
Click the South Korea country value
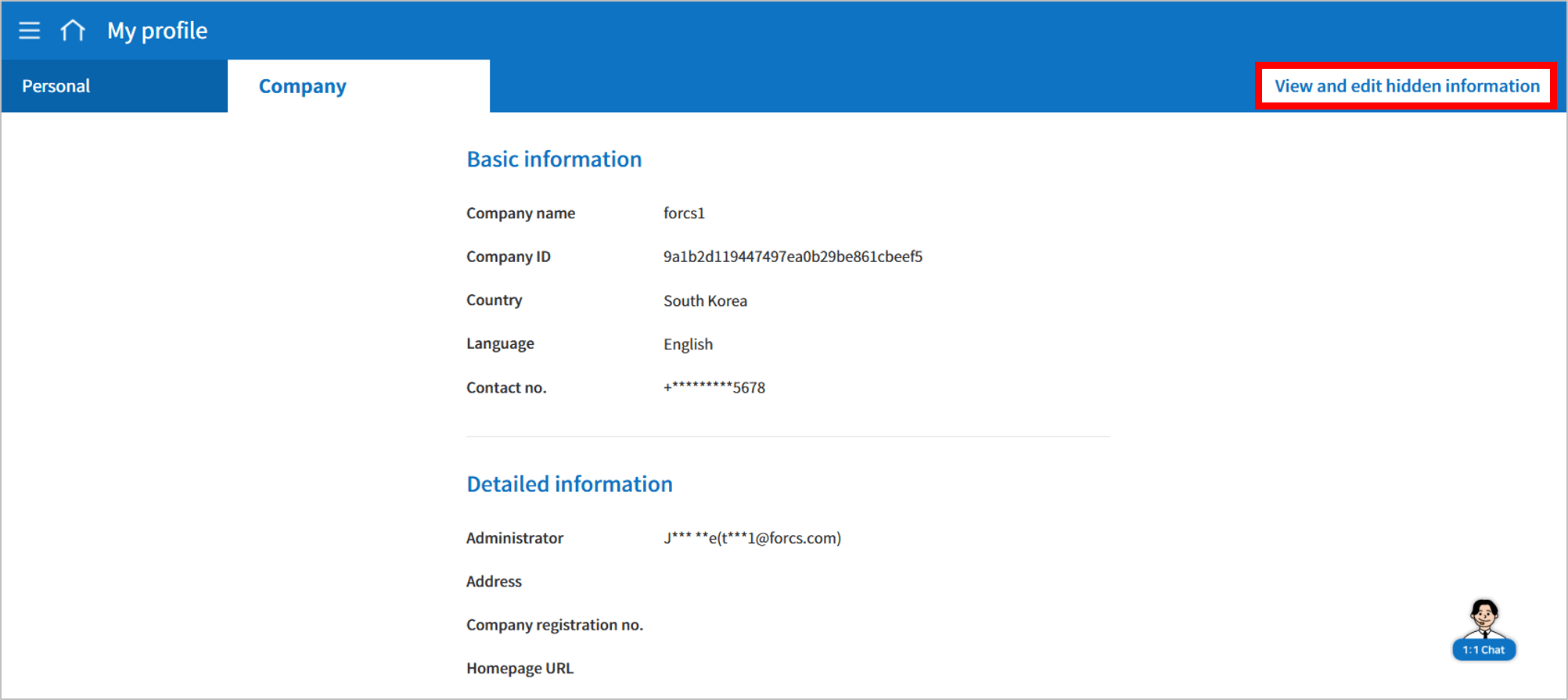pyautogui.click(x=705, y=301)
